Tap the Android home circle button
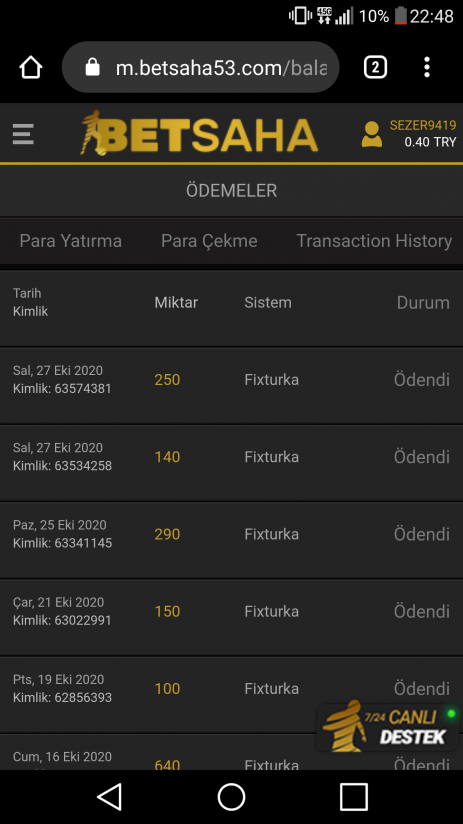Viewport: 463px width, 824px height. 231,797
